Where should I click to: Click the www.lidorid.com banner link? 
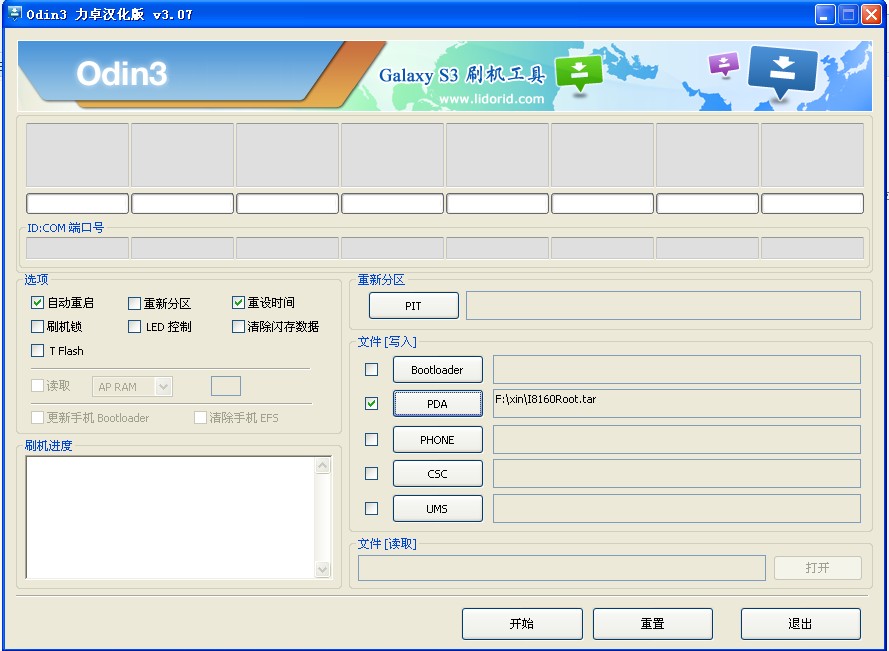[x=492, y=99]
